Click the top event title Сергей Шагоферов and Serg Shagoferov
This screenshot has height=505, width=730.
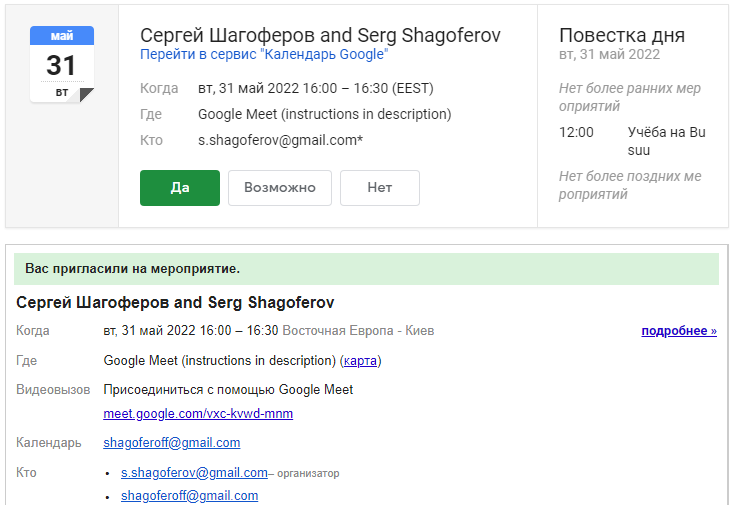click(320, 35)
